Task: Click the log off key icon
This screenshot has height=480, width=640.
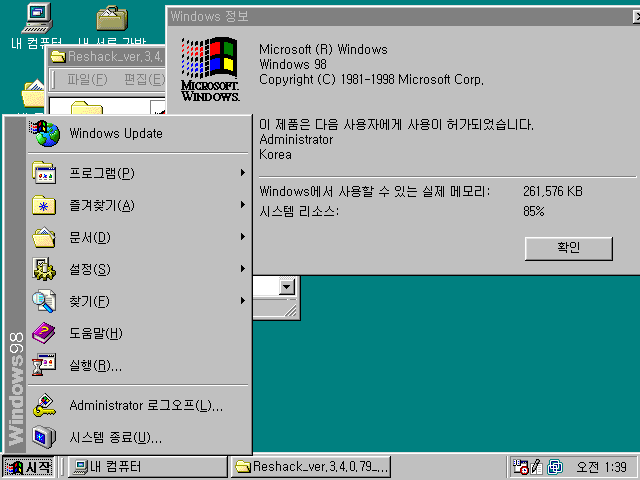Action: tap(44, 405)
